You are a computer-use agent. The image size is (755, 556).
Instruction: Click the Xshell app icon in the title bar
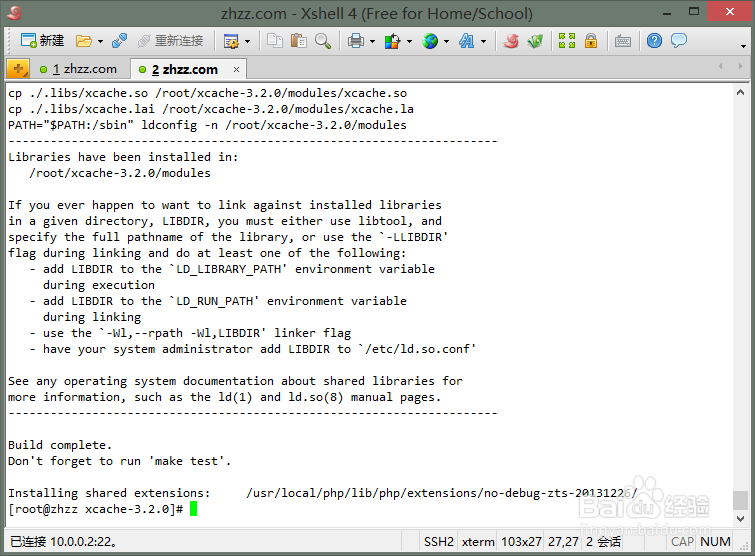(14, 13)
